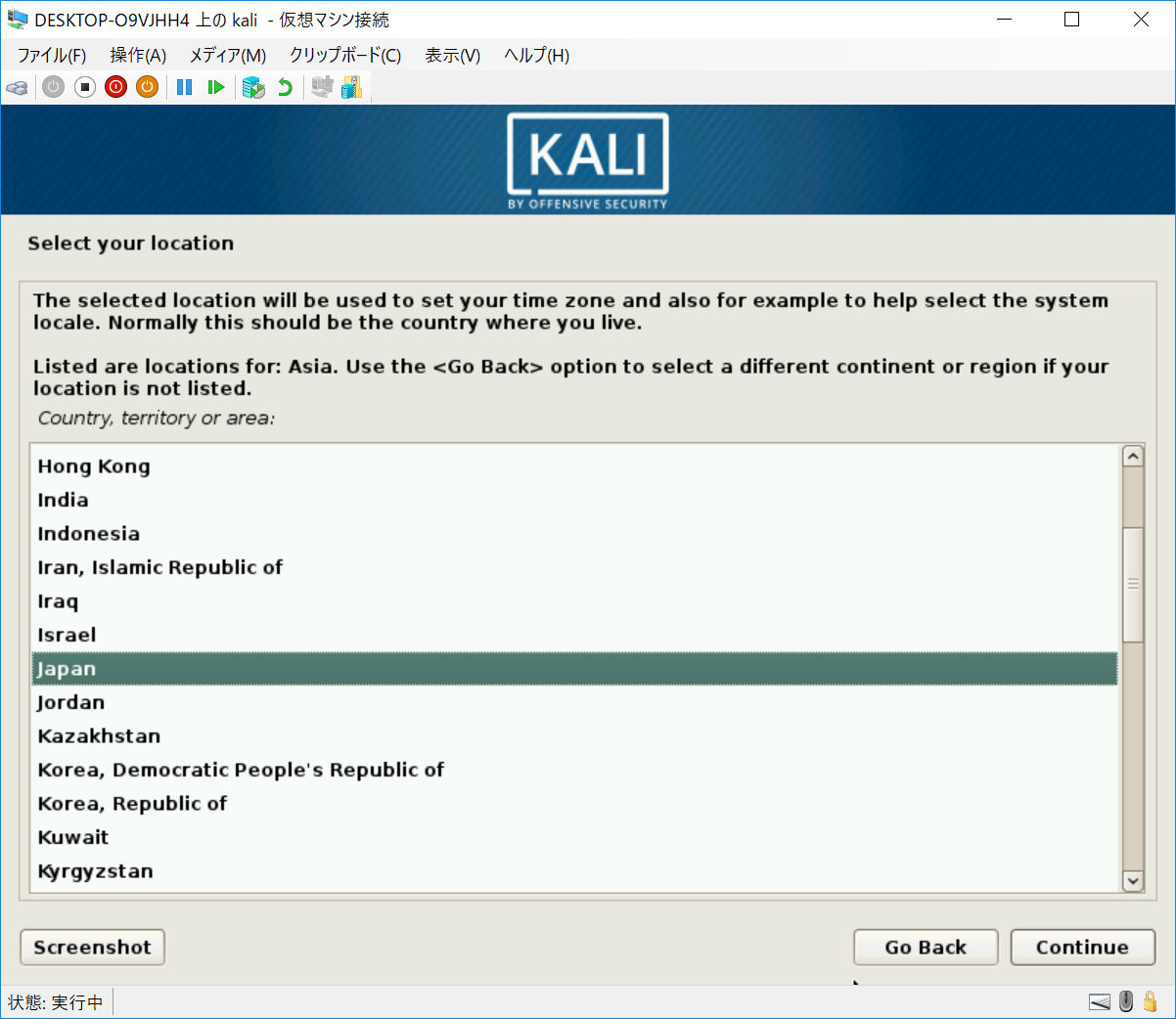Click the green Reset play icon
Image resolution: width=1176 pixels, height=1019 pixels.
tap(216, 88)
